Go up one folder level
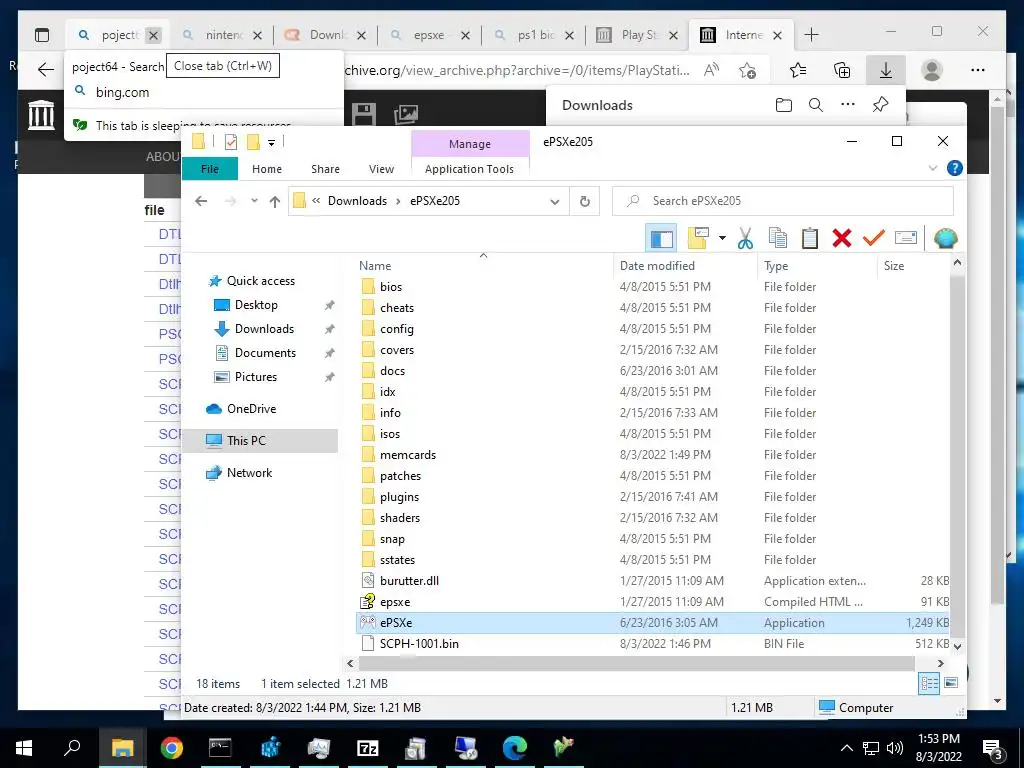This screenshot has height=768, width=1024. click(275, 201)
